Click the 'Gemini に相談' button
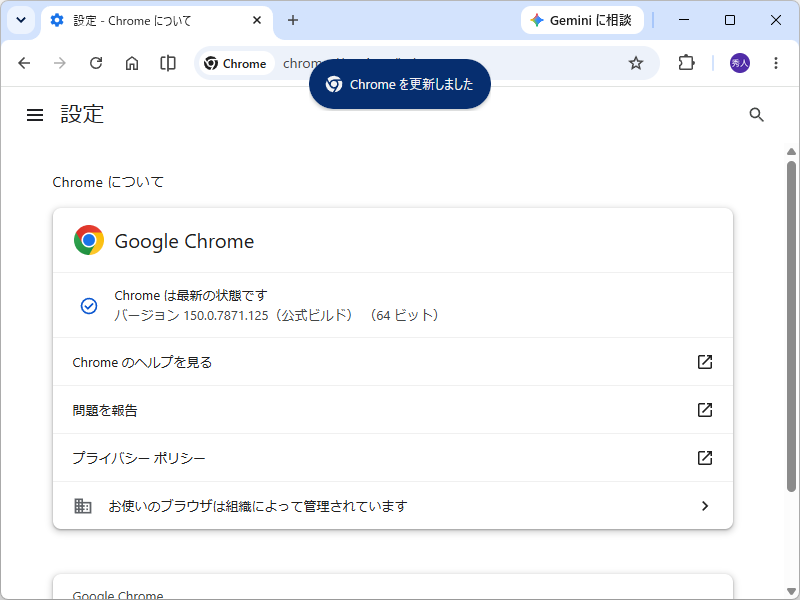This screenshot has height=600, width=800. pyautogui.click(x=582, y=20)
